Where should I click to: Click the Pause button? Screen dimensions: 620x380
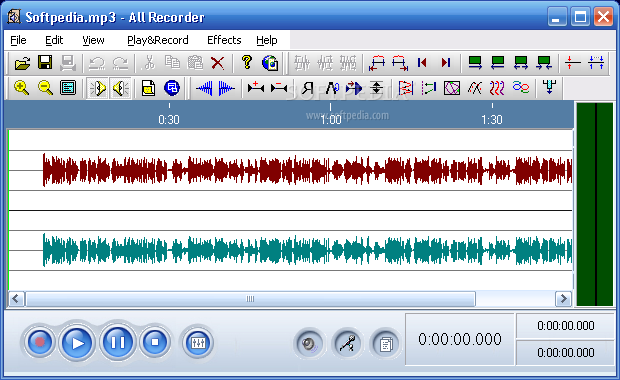(117, 342)
